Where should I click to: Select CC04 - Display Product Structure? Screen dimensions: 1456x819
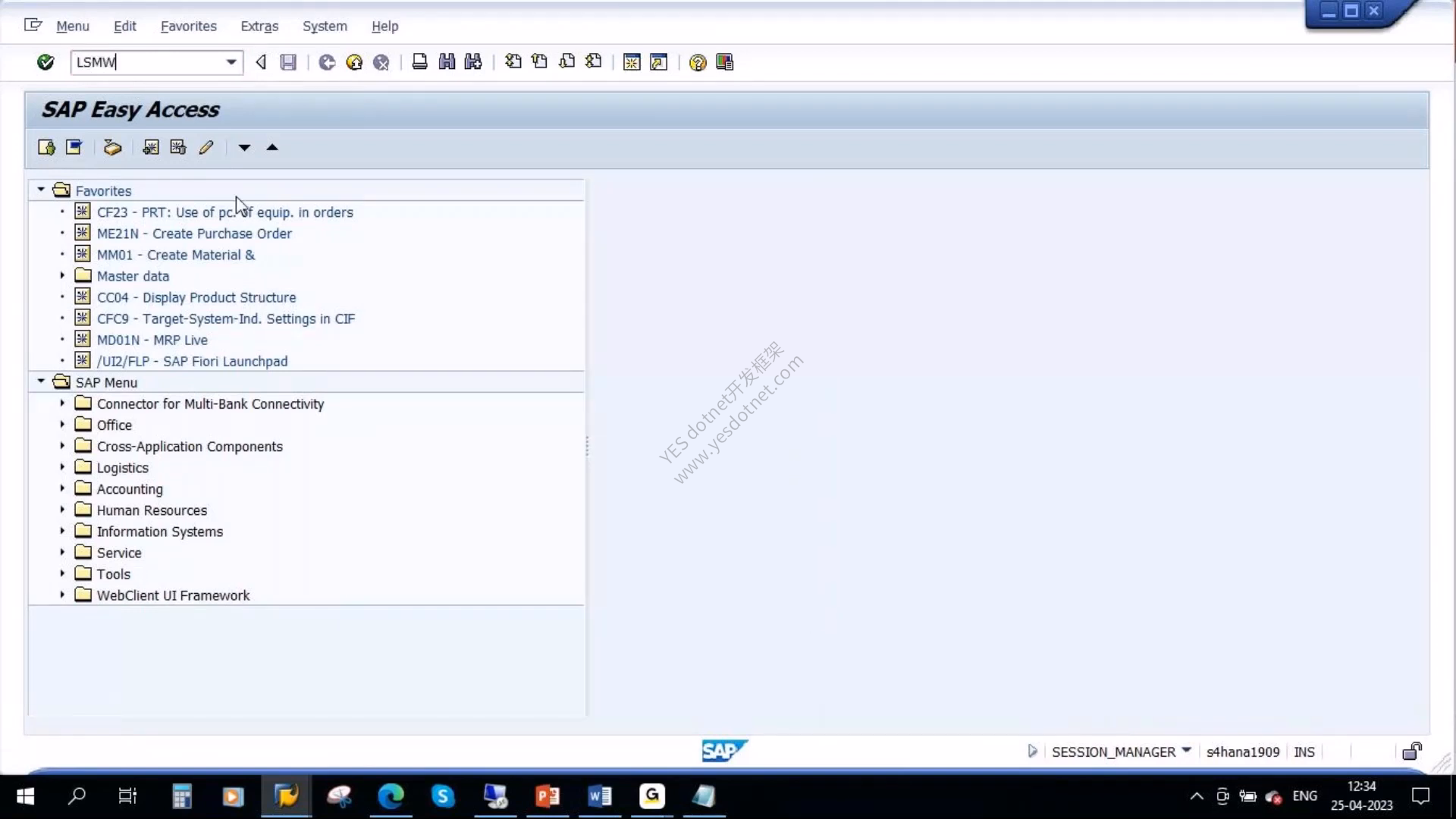196,297
